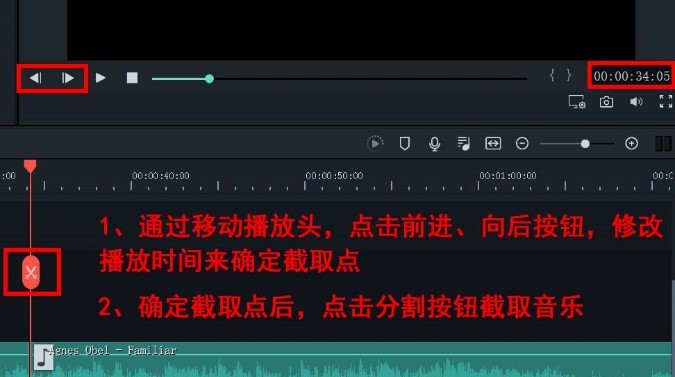Click the scissors split button on playhead
Image resolution: width=675 pixels, height=377 pixels.
coord(31,272)
